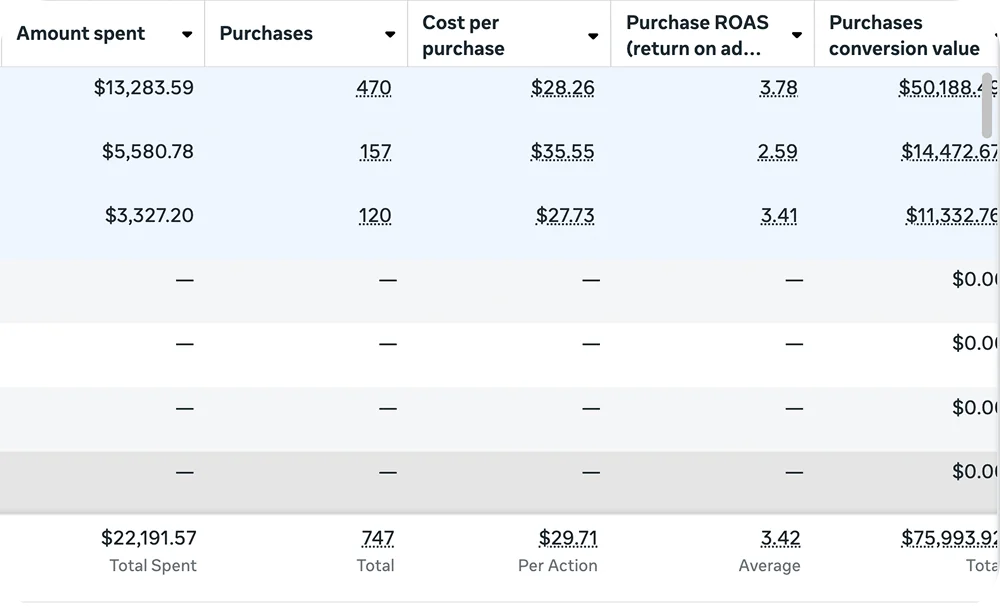Click the 157 purchases value
This screenshot has width=1000, height=611.
pos(375,152)
